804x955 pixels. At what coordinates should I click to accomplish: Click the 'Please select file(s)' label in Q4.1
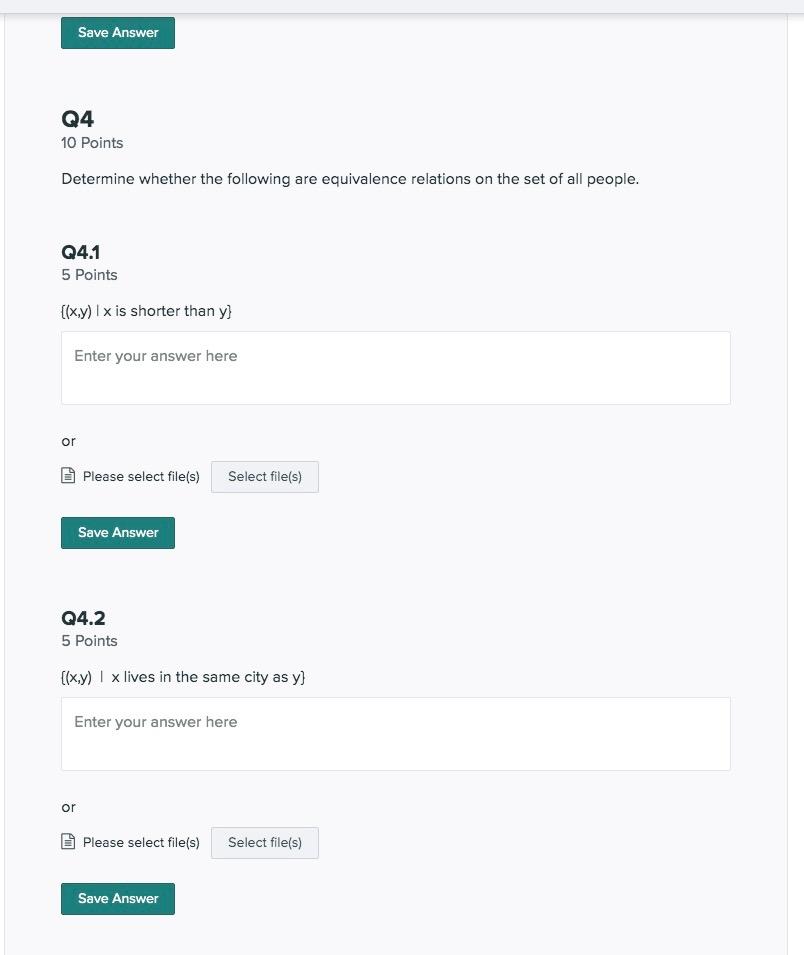(x=141, y=477)
